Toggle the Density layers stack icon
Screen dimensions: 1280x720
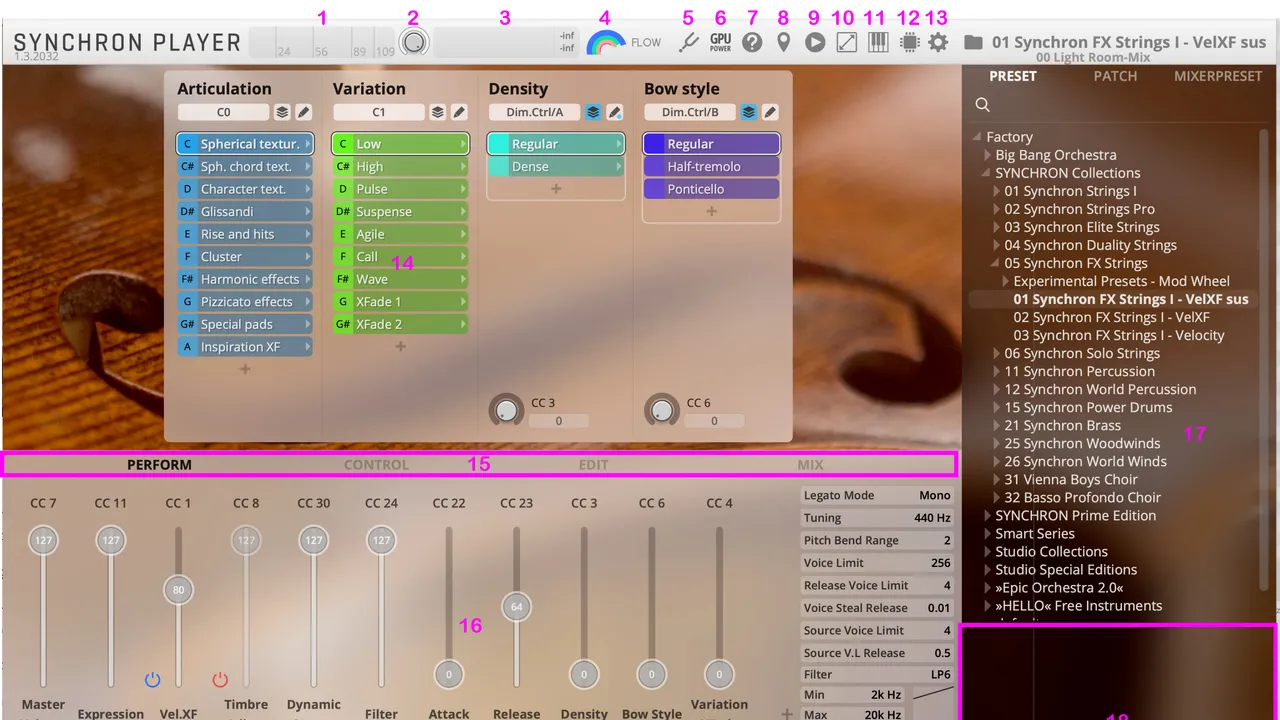coord(593,112)
